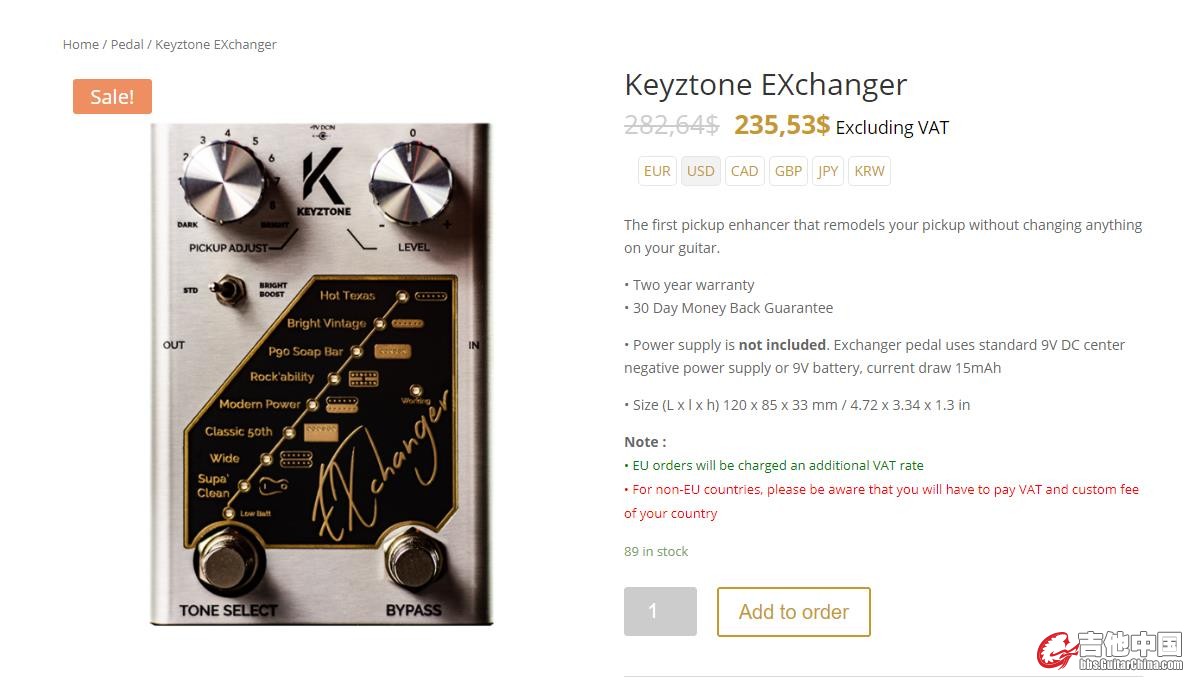
Task: Pick the KRW currency option
Action: (869, 171)
